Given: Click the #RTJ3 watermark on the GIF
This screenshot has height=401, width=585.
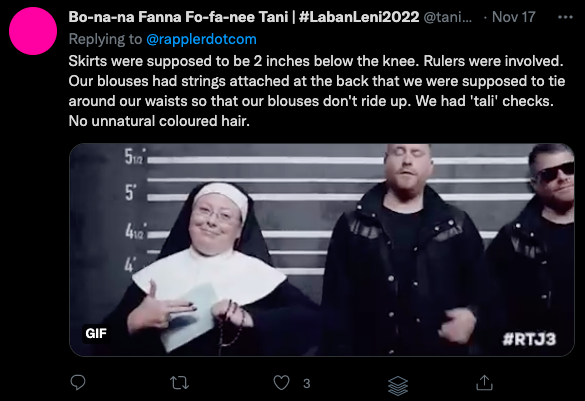Looking at the screenshot, I should pyautogui.click(x=529, y=339).
